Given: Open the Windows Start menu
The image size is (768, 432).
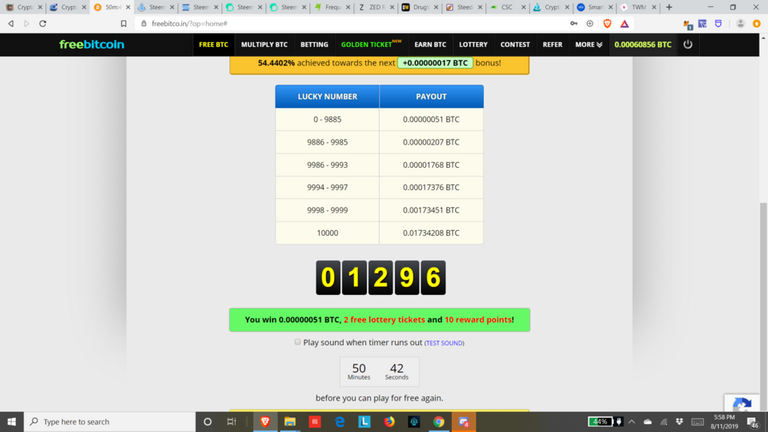Looking at the screenshot, I should [x=12, y=422].
